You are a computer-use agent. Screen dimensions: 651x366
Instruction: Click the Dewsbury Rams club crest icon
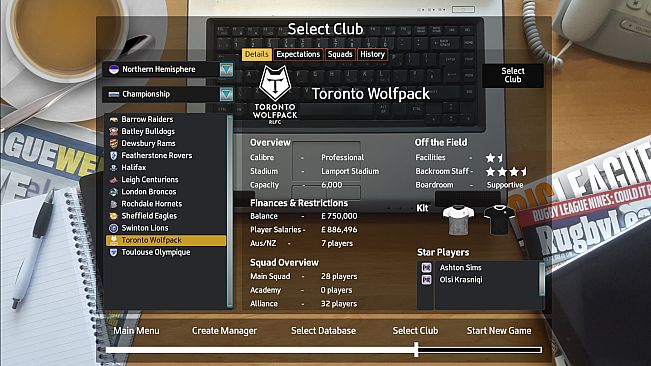113,144
